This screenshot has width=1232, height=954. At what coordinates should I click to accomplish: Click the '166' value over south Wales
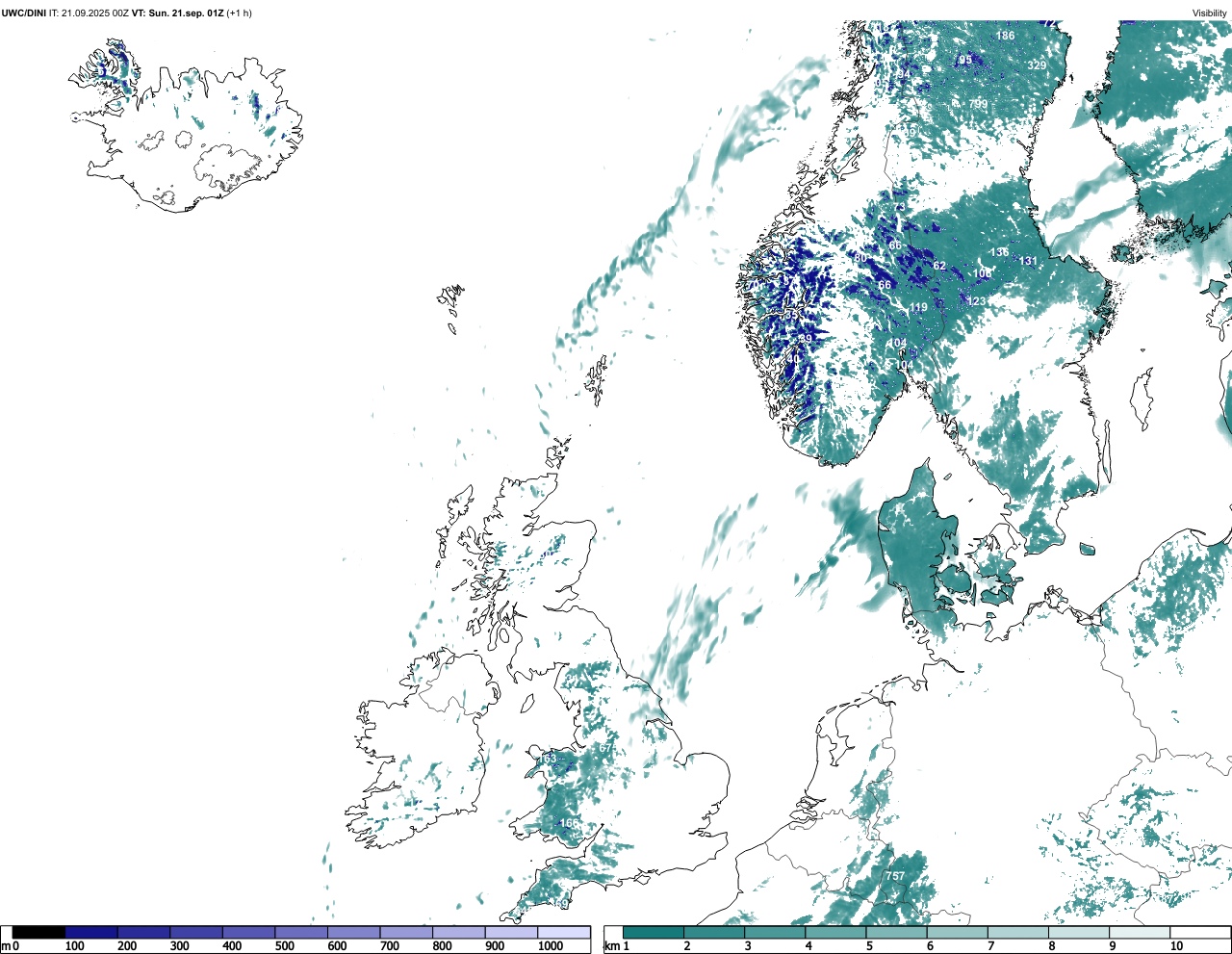click(x=569, y=823)
